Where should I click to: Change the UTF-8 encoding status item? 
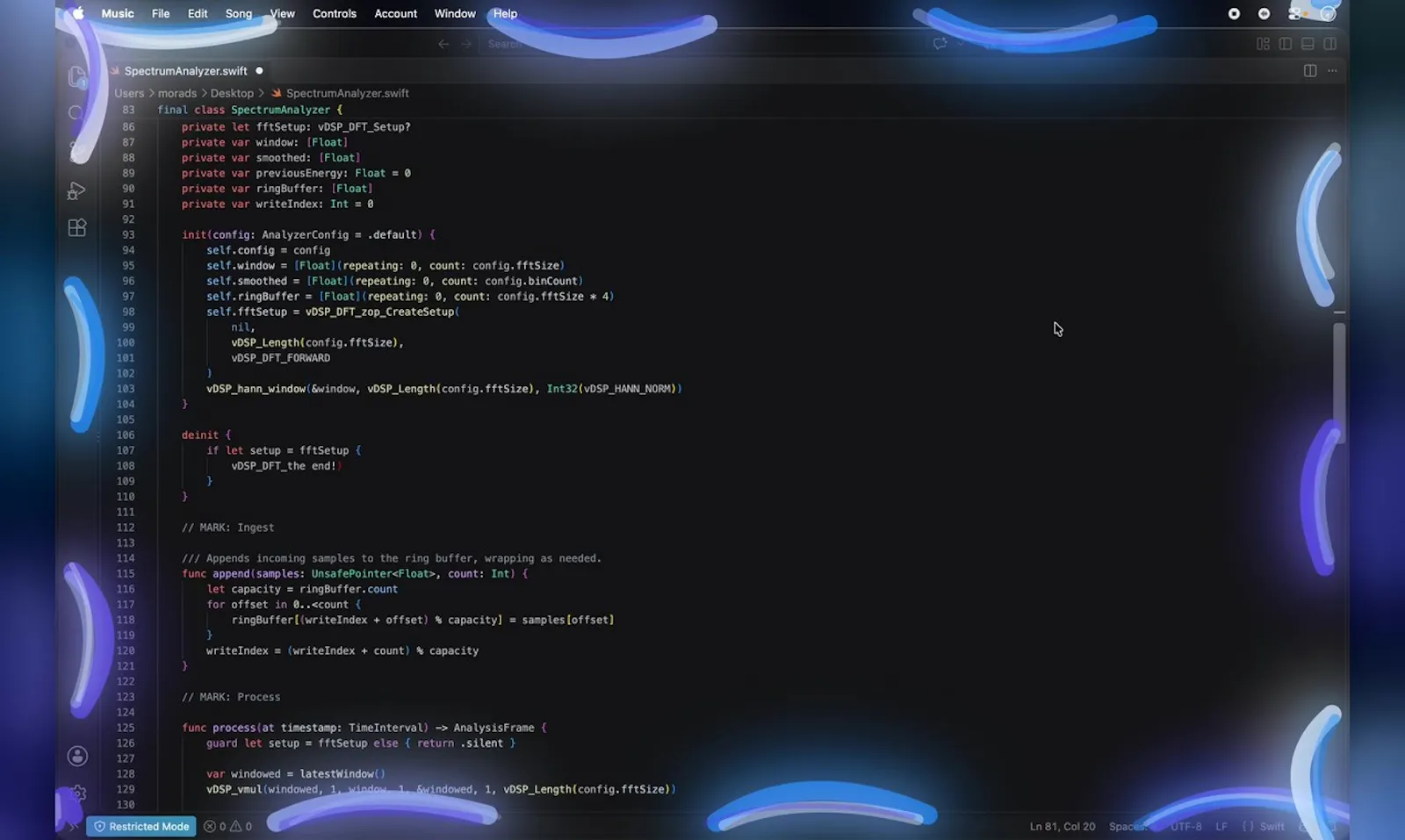pos(1185,826)
